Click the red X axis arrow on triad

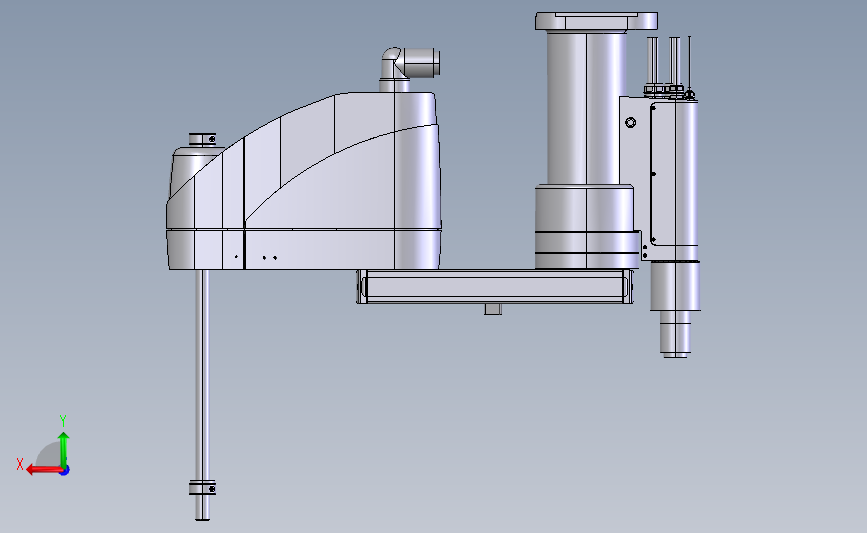point(43,470)
